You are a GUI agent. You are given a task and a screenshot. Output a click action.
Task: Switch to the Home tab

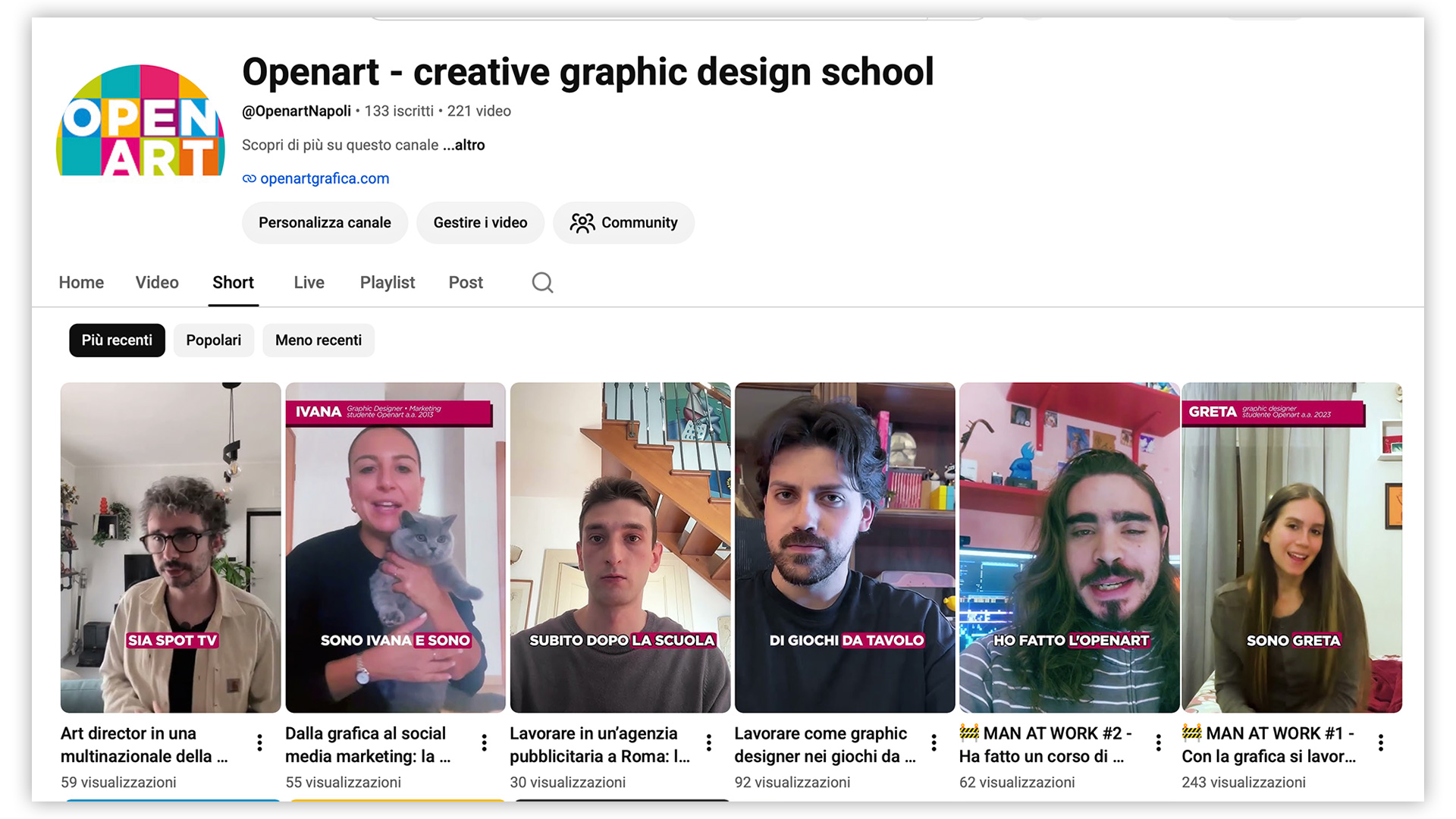[81, 283]
